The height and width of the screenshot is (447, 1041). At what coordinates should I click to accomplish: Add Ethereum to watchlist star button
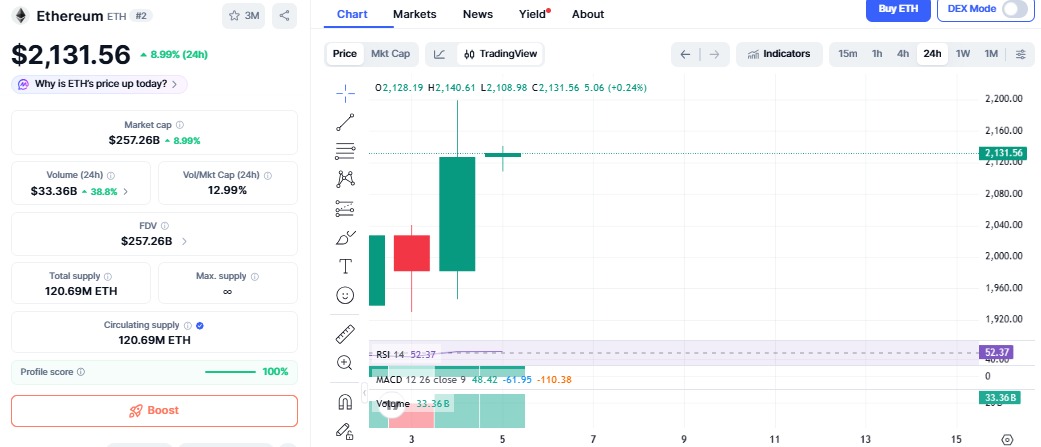click(244, 16)
